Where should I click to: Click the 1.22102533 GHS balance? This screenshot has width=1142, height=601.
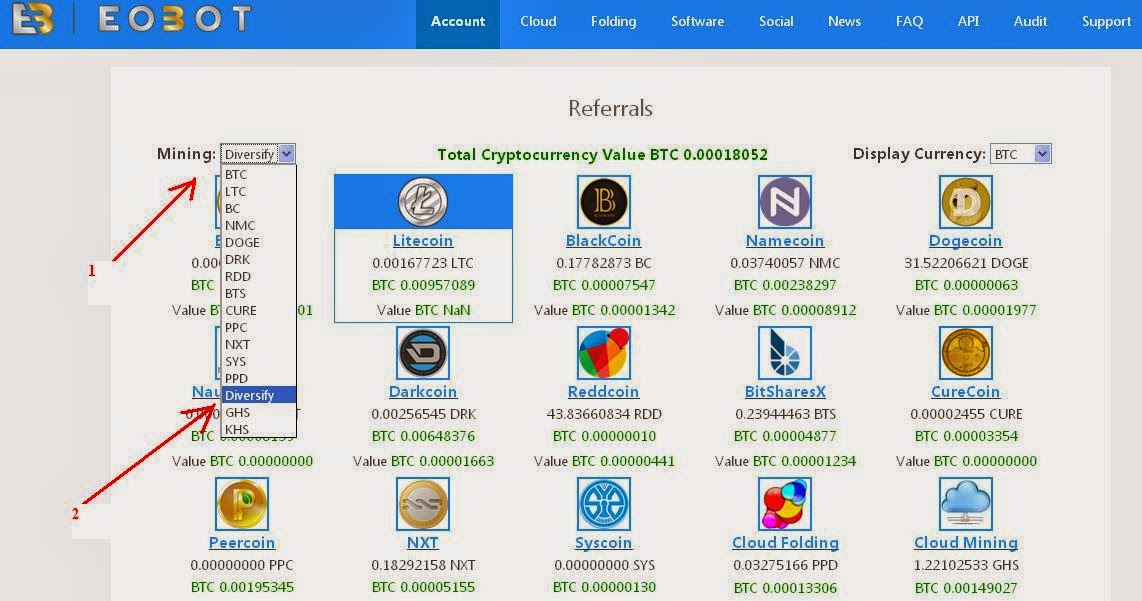966,565
